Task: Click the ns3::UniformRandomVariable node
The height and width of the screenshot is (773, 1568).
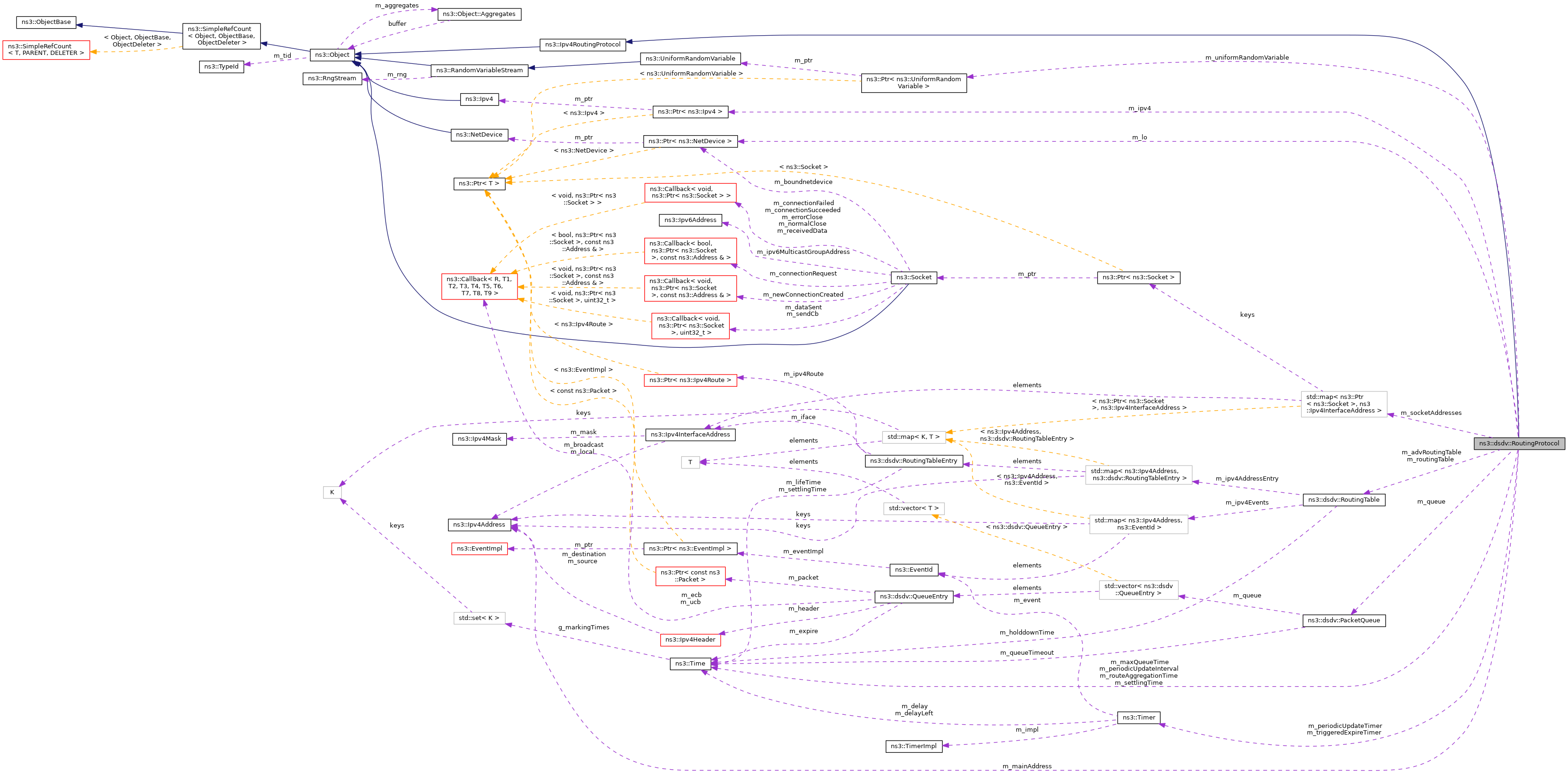Action: click(690, 58)
